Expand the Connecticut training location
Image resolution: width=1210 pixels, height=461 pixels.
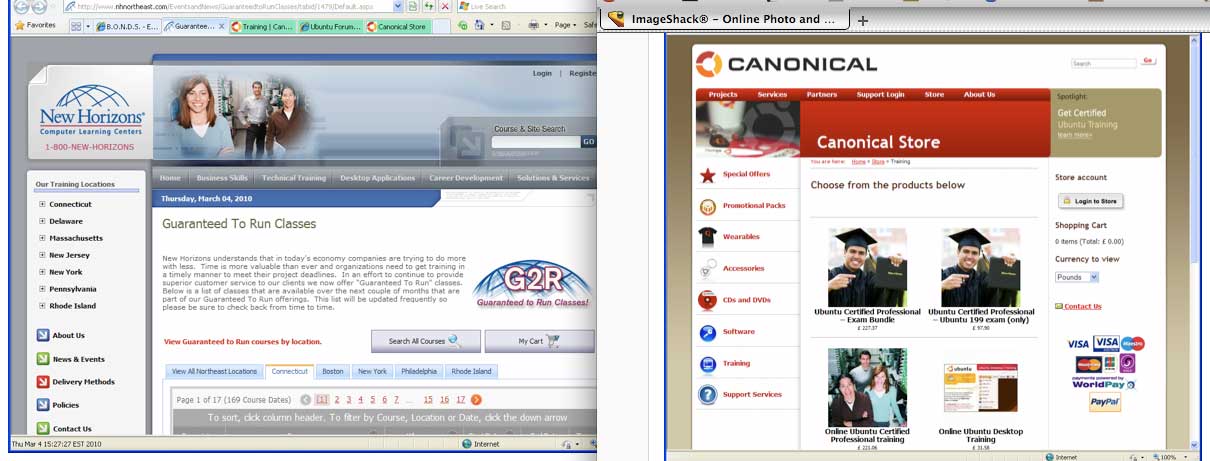[42, 204]
